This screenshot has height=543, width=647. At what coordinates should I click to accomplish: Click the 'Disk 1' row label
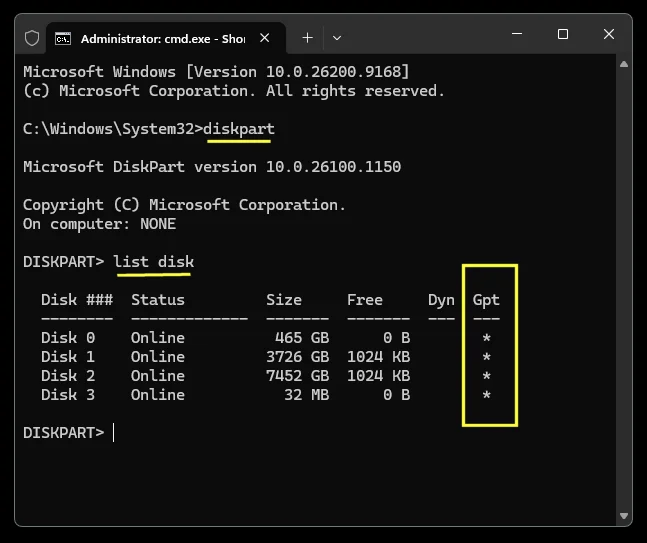coord(68,357)
